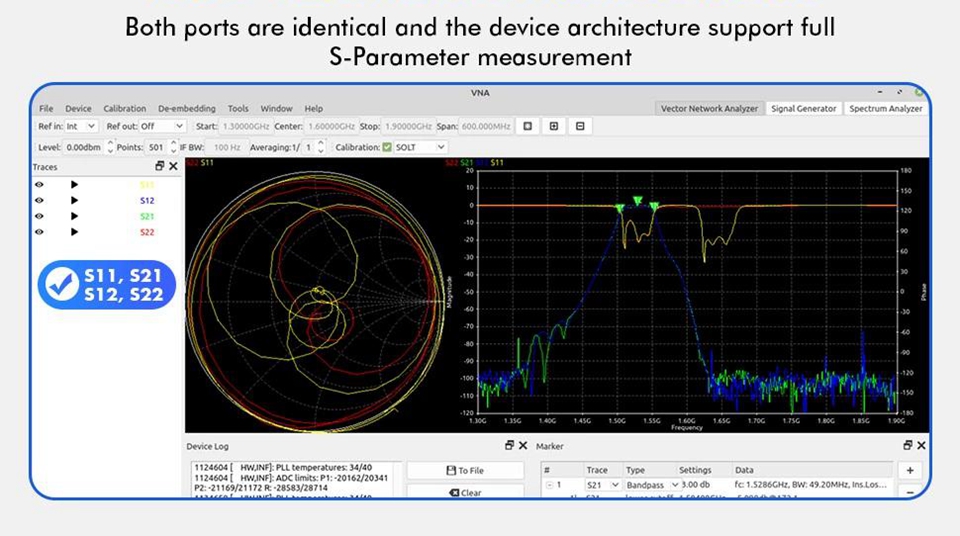Click the Points stepper arrows
Viewport: 960px width, 536px height.
172,147
